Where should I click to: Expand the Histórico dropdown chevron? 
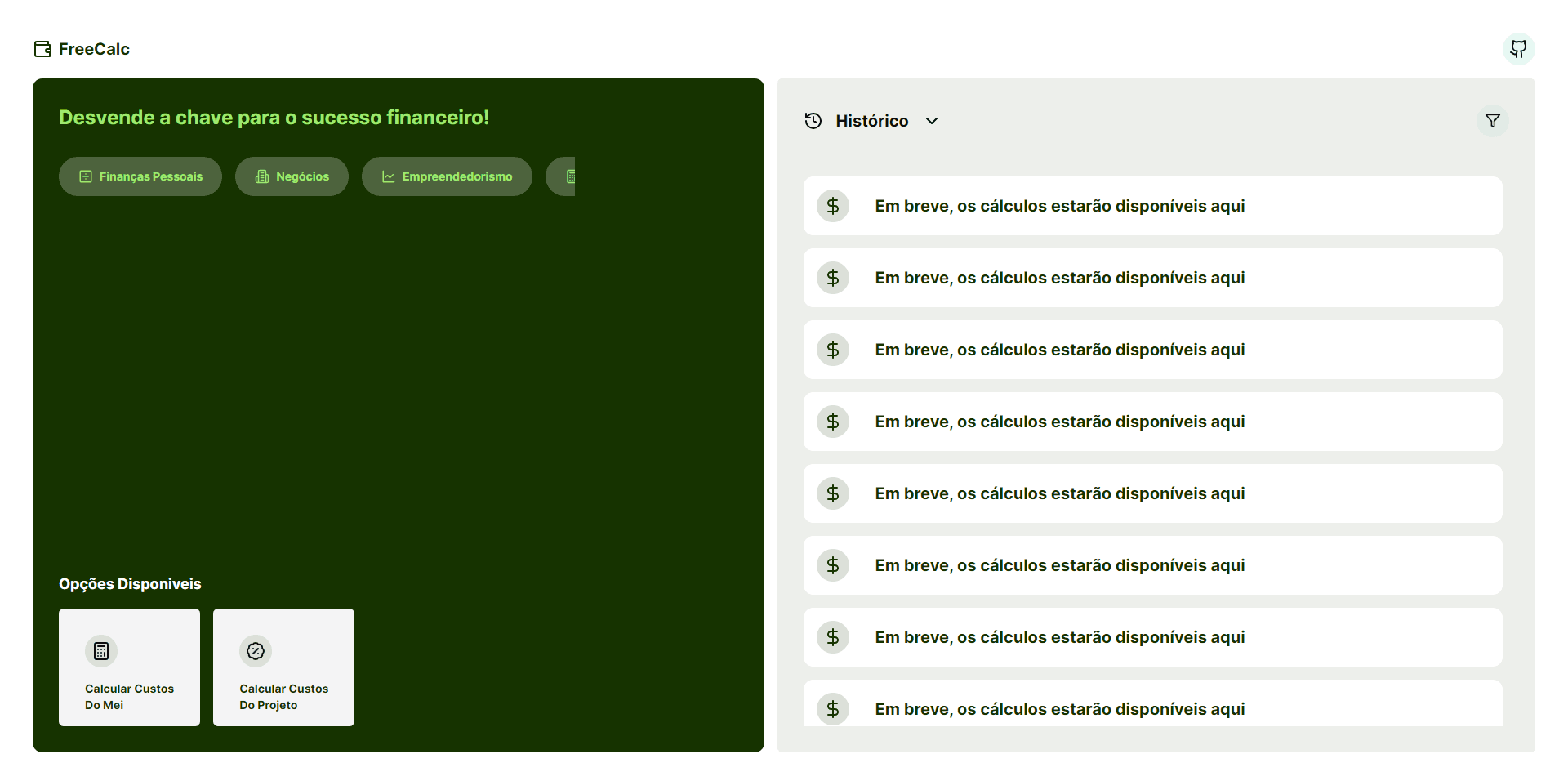[x=932, y=120]
